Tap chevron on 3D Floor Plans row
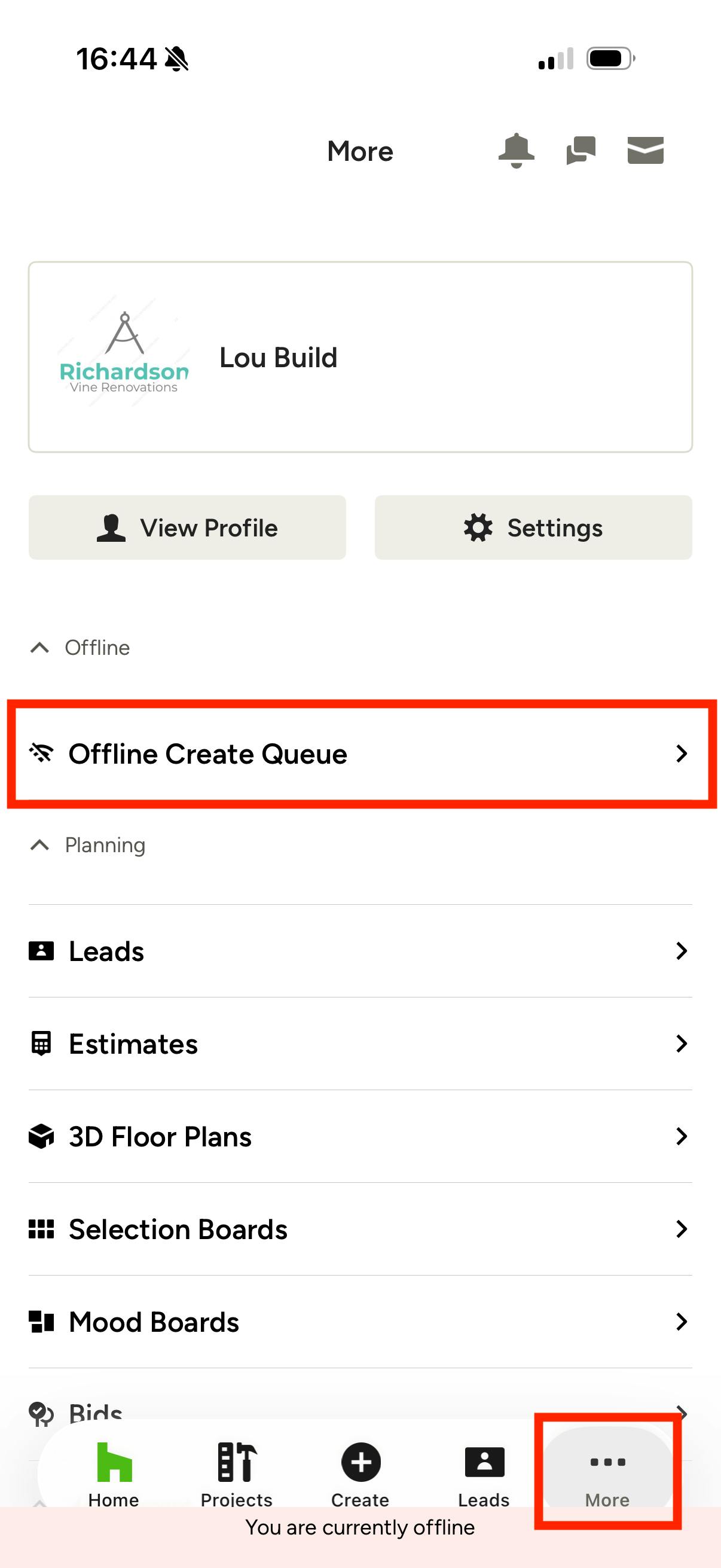 pos(682,1136)
